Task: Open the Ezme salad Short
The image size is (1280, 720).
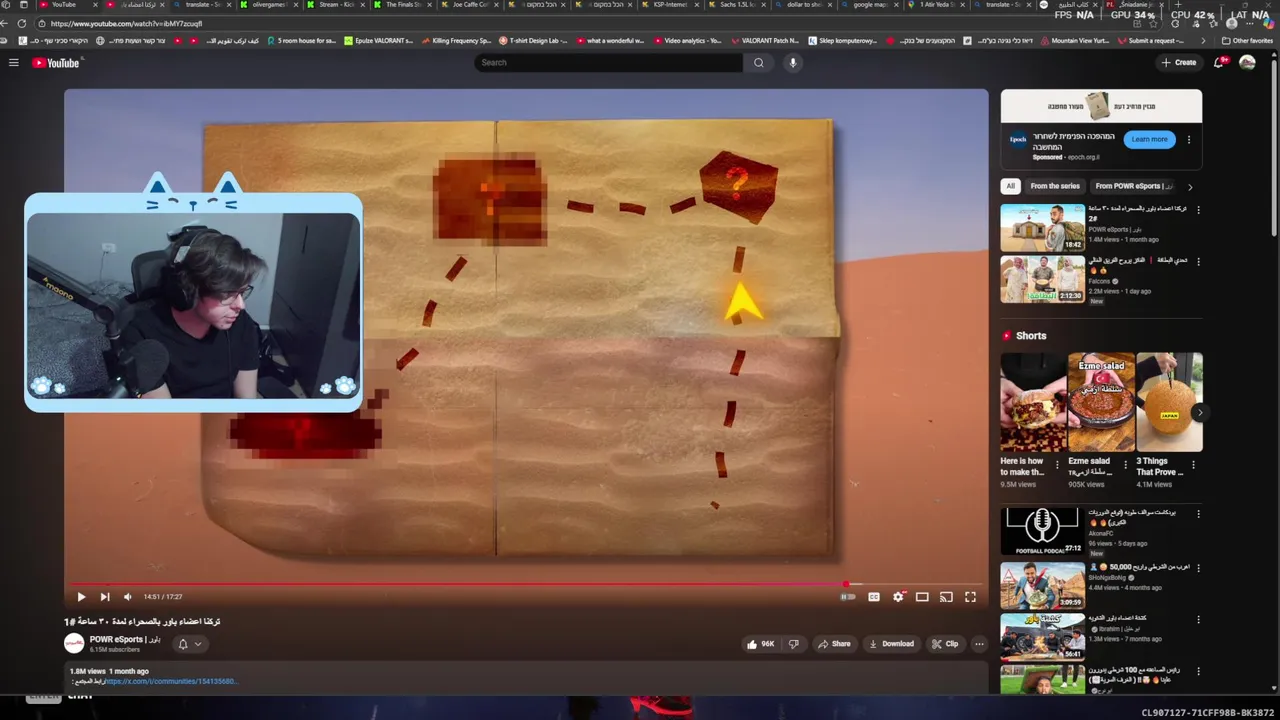Action: coord(1101,402)
